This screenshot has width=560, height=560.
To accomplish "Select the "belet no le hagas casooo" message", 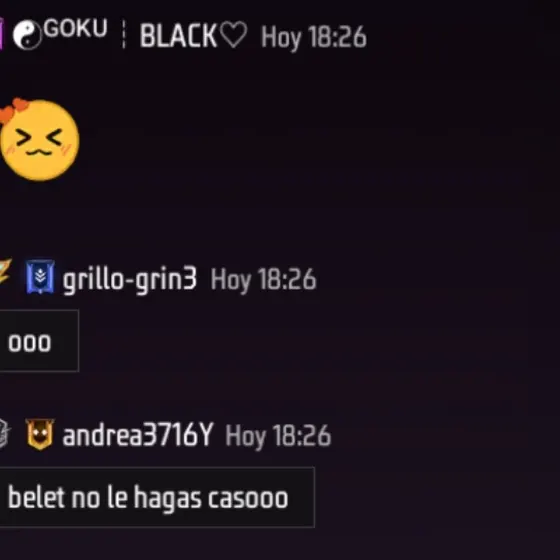I will point(157,497).
